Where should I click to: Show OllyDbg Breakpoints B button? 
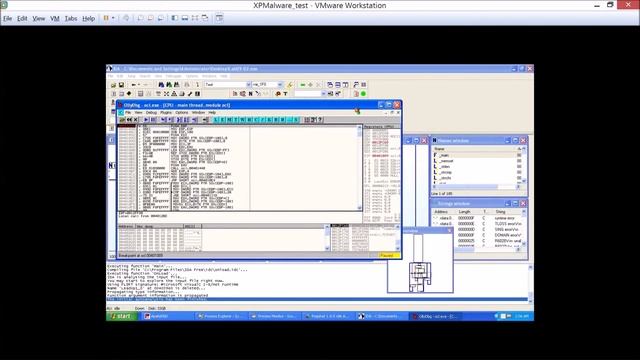[x=276, y=120]
